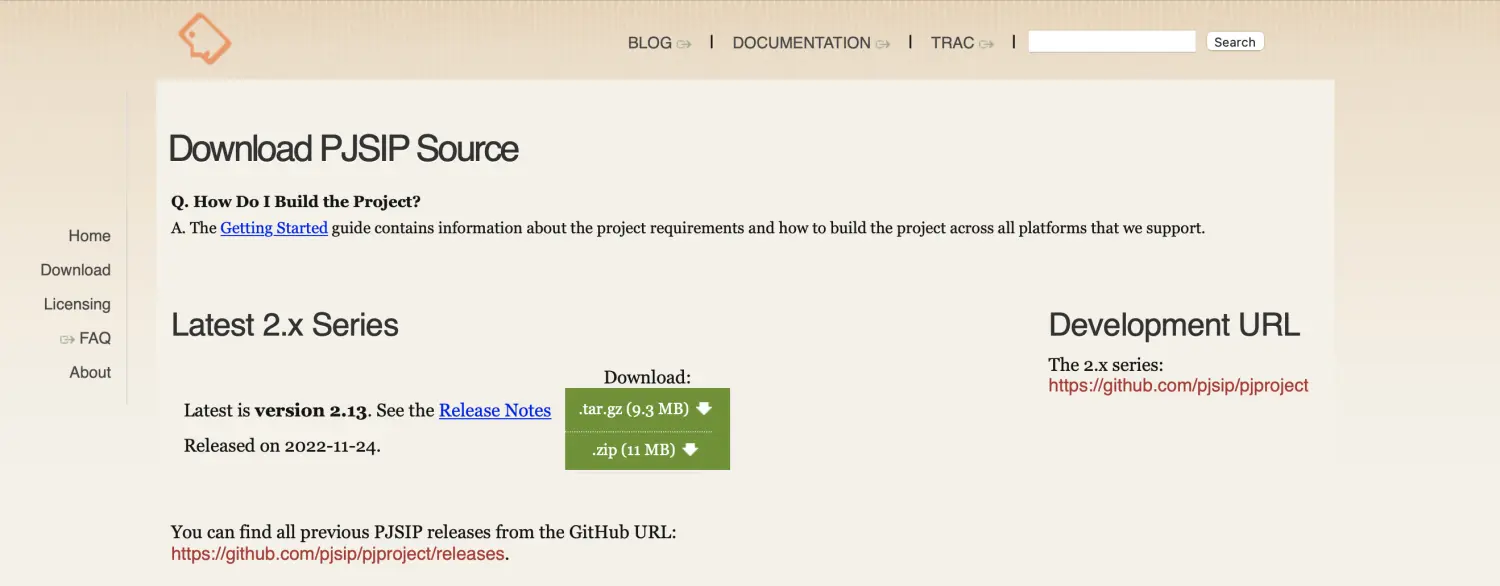Click the external-link arrow icon beside TRAC

pyautogui.click(x=987, y=44)
